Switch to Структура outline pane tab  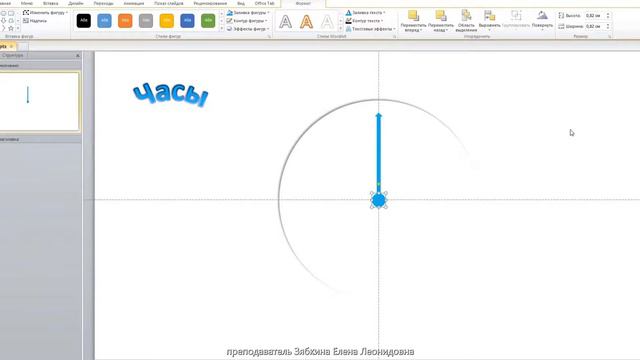[x=13, y=55]
